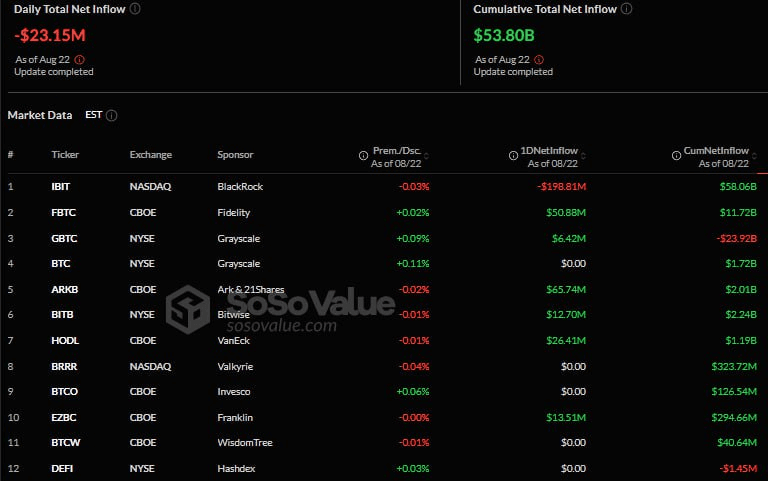This screenshot has width=768, height=481.
Task: Click the -0.04% premium value for BRRR
Action: 414,366
